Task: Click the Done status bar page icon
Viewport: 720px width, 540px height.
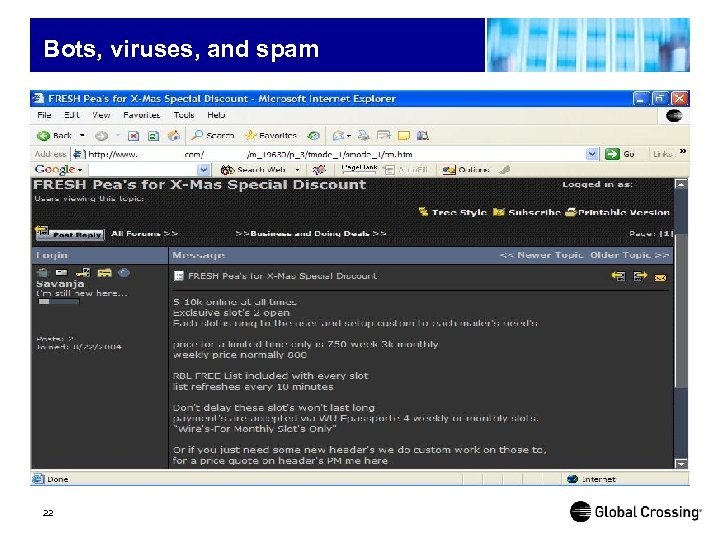Action: (x=38, y=479)
